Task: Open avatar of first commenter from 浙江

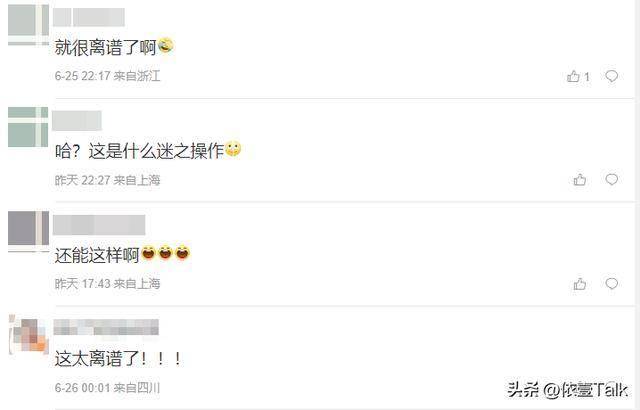Action: [28, 24]
